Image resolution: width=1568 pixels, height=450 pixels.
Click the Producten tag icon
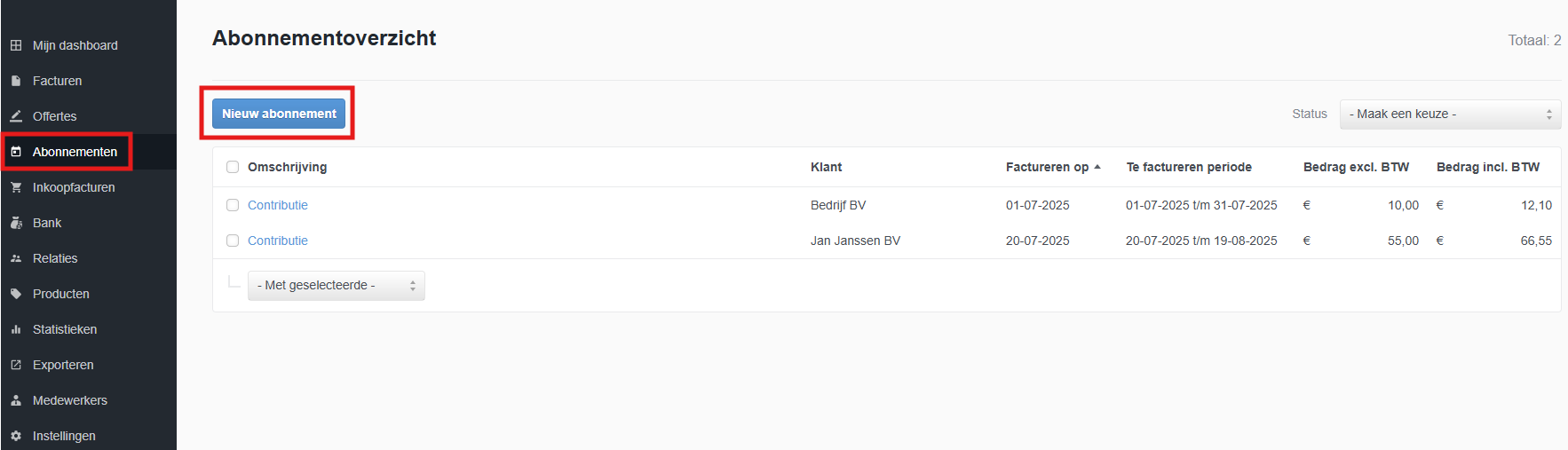pos(16,294)
